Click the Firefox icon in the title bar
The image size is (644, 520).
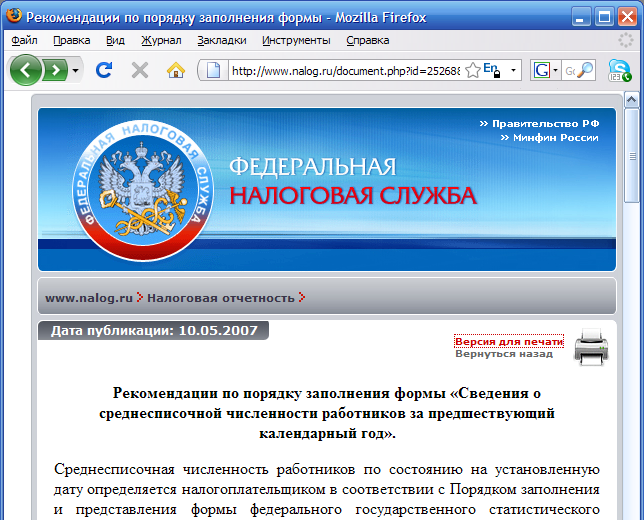coord(14,16)
